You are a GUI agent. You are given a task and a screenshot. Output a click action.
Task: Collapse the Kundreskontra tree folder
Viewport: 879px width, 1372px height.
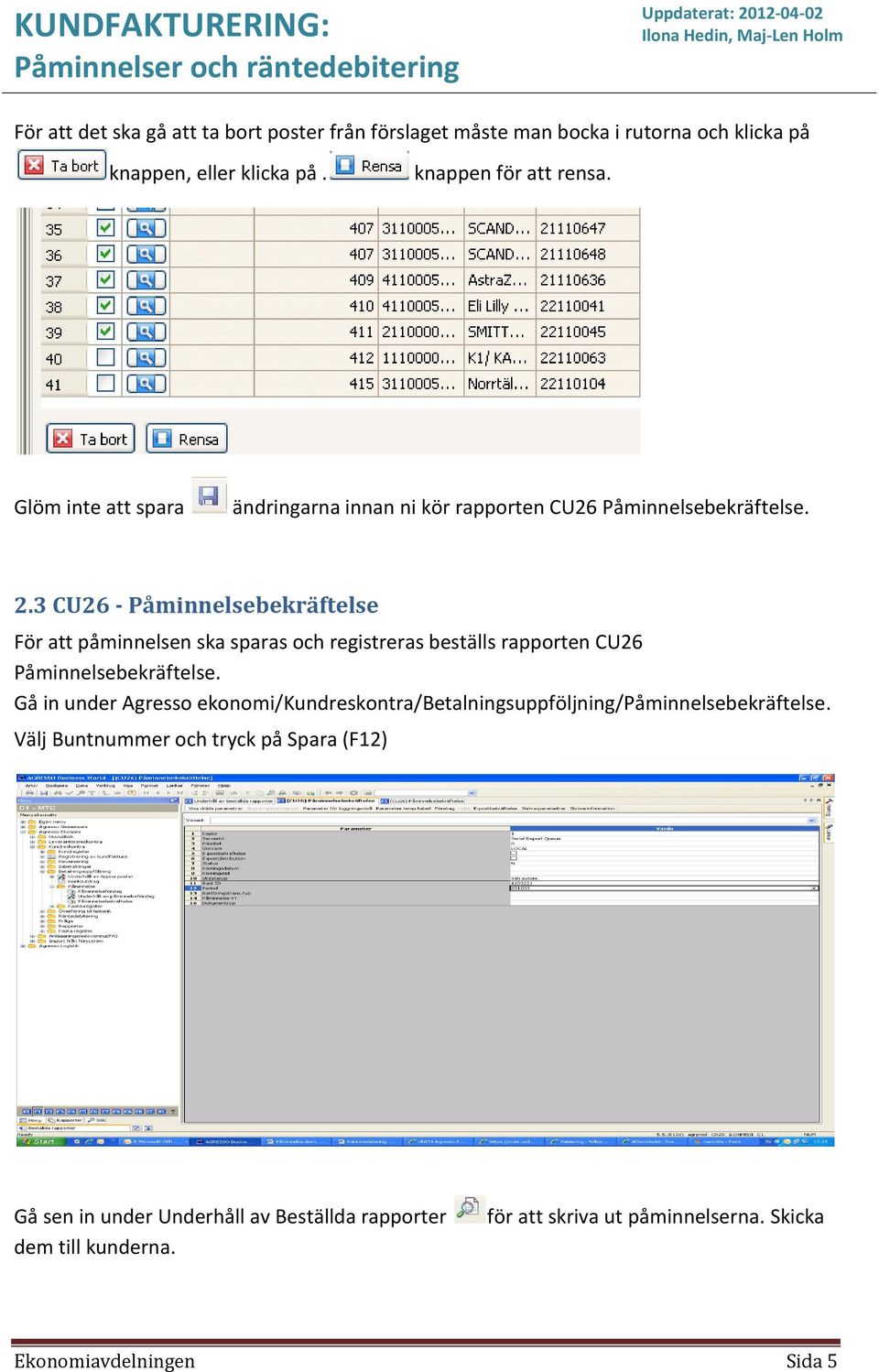[32, 846]
